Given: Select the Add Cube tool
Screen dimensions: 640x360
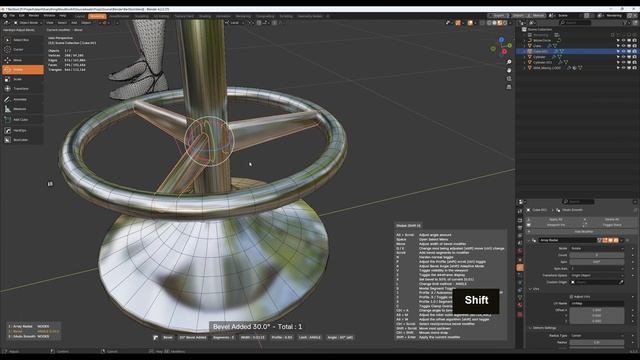Looking at the screenshot, I should [22, 120].
